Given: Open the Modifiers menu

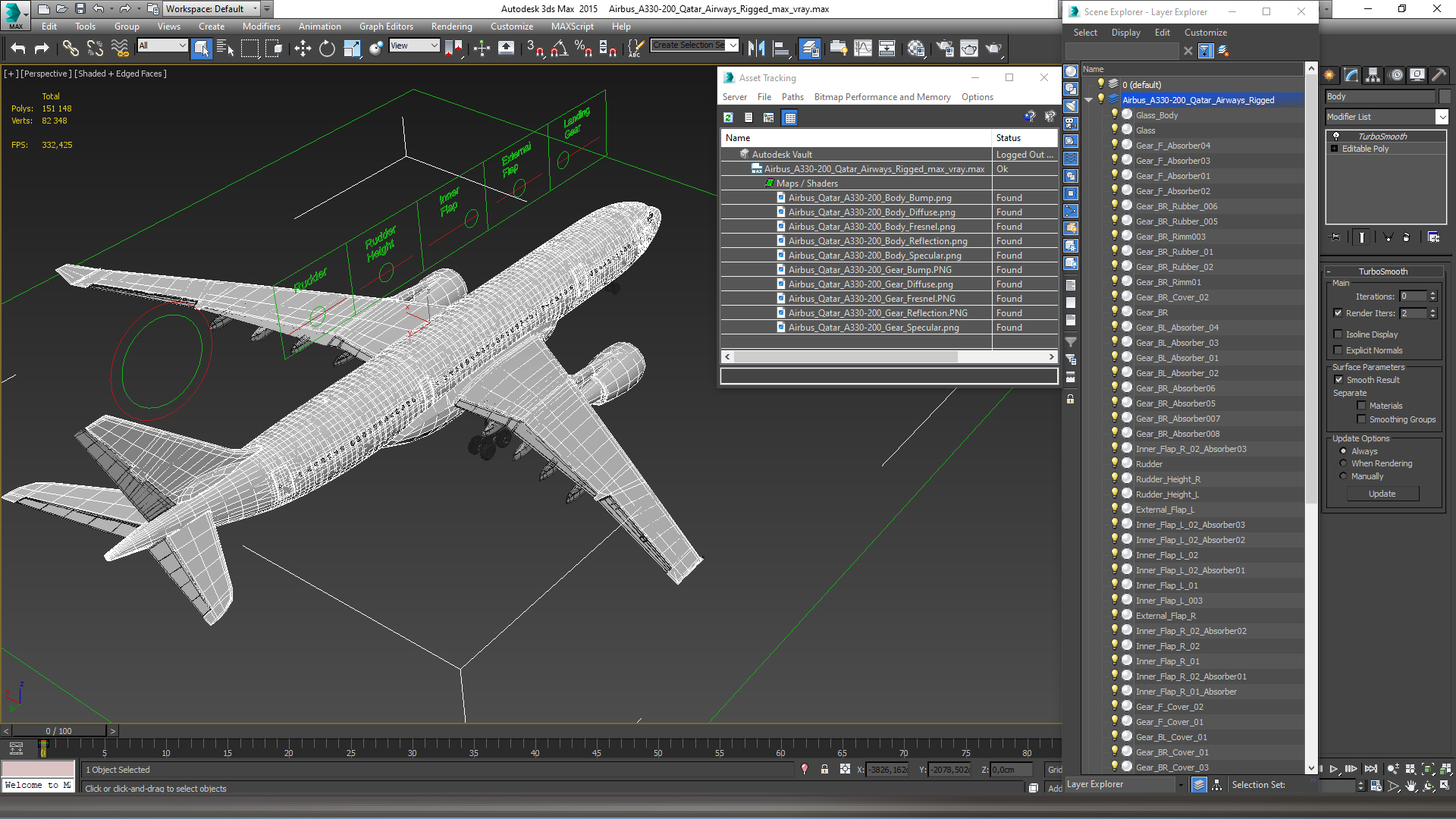Looking at the screenshot, I should 261,27.
